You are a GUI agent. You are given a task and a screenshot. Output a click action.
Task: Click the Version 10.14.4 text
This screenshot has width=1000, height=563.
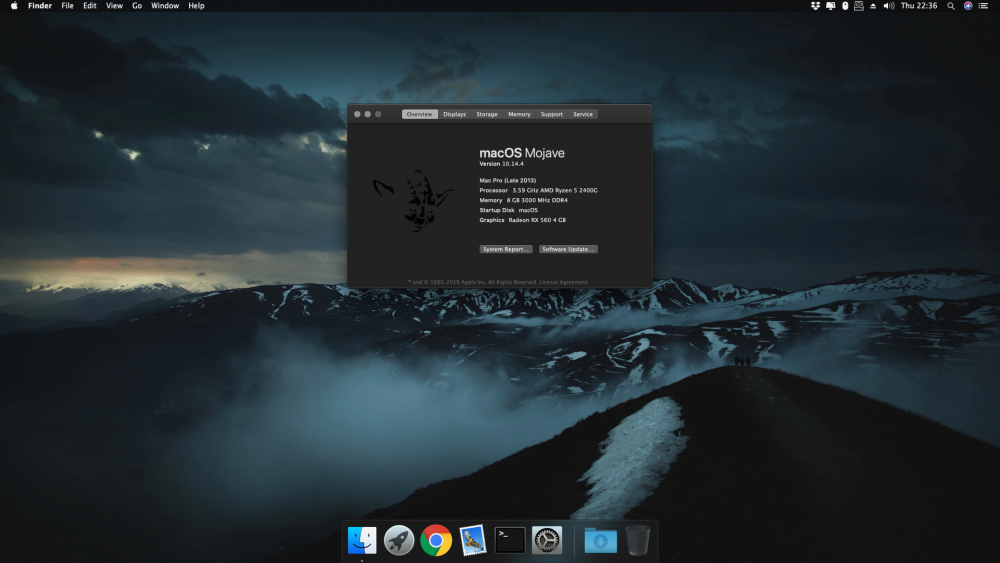tap(501, 164)
